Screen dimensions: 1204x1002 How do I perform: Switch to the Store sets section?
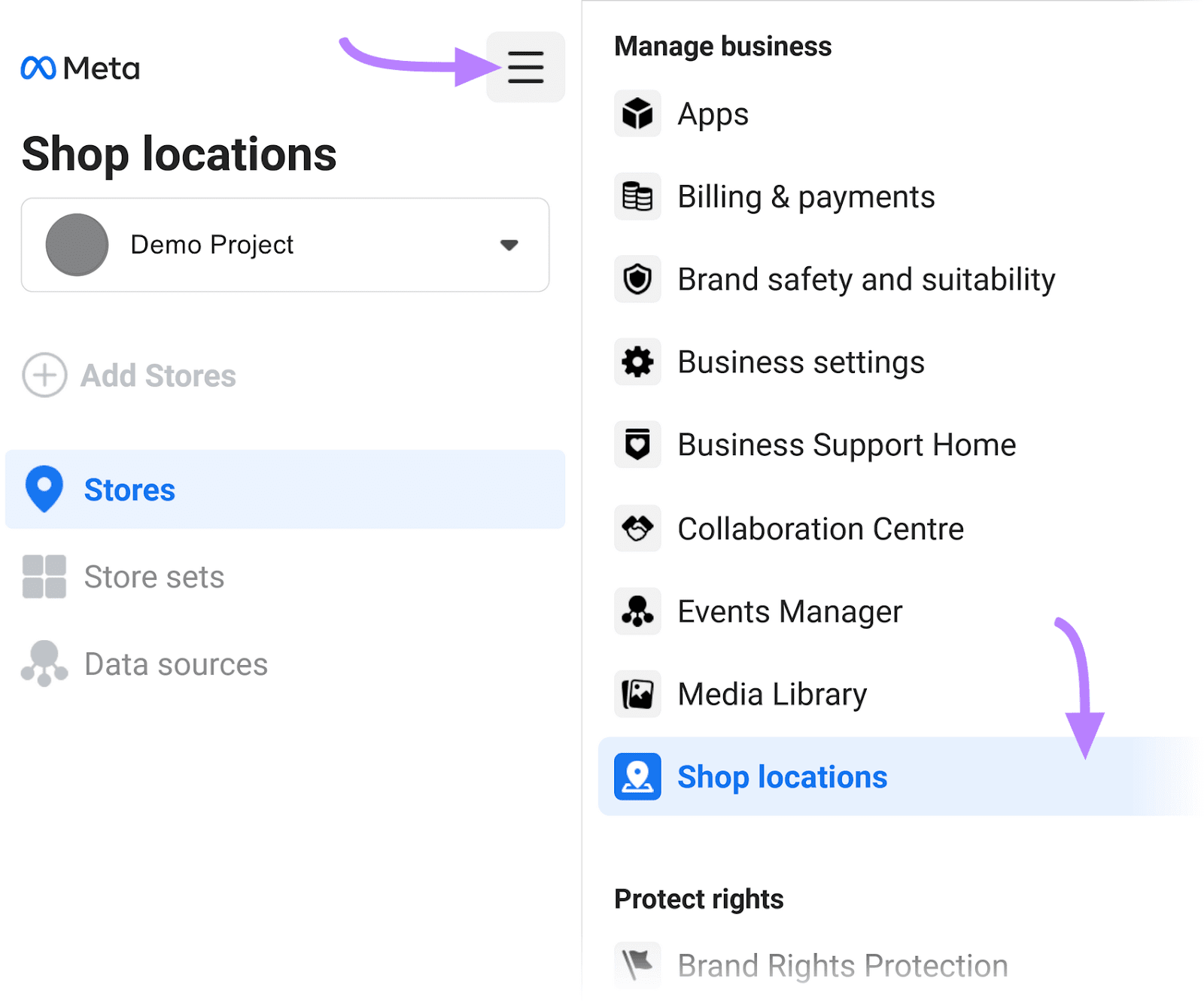tap(154, 577)
